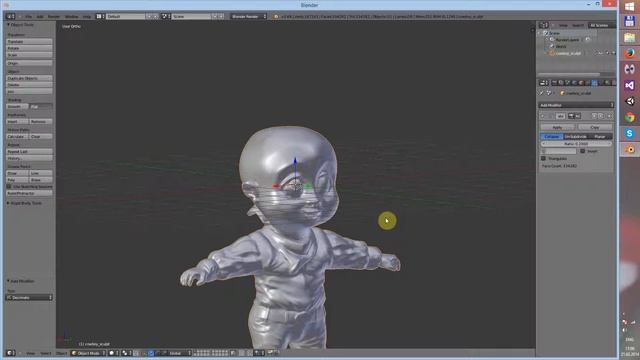Screen dimensions: 640x360
Task: Open the Add menu in the top header
Action: 40,16
